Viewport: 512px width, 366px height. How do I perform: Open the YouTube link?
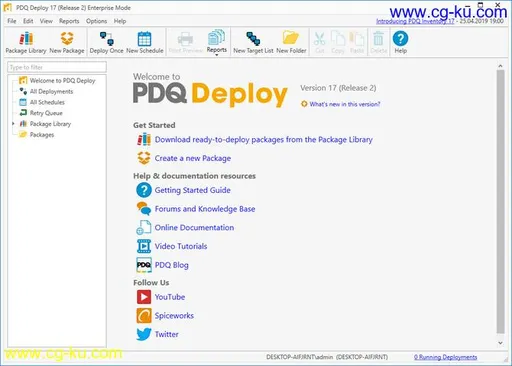170,297
